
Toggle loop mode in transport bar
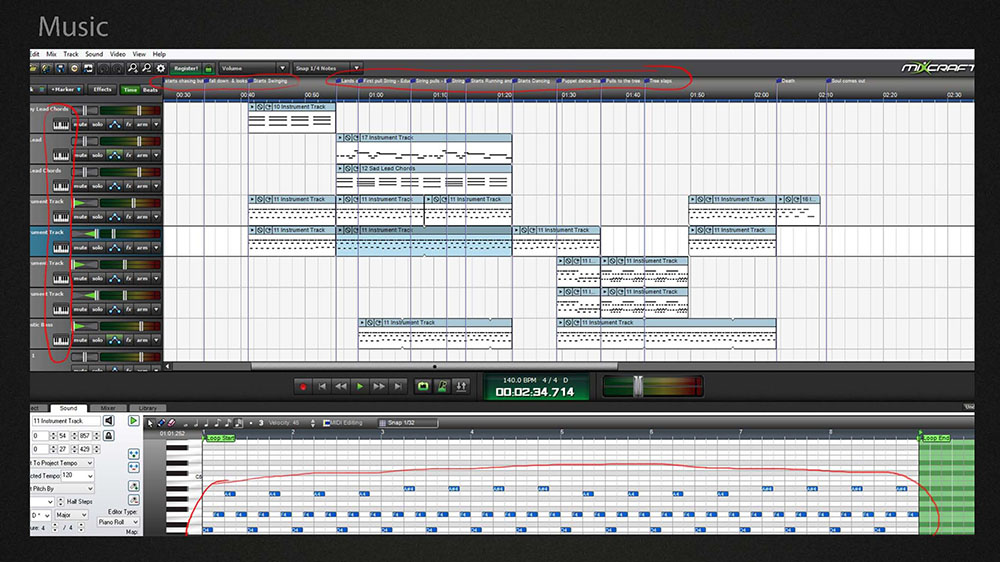click(423, 387)
